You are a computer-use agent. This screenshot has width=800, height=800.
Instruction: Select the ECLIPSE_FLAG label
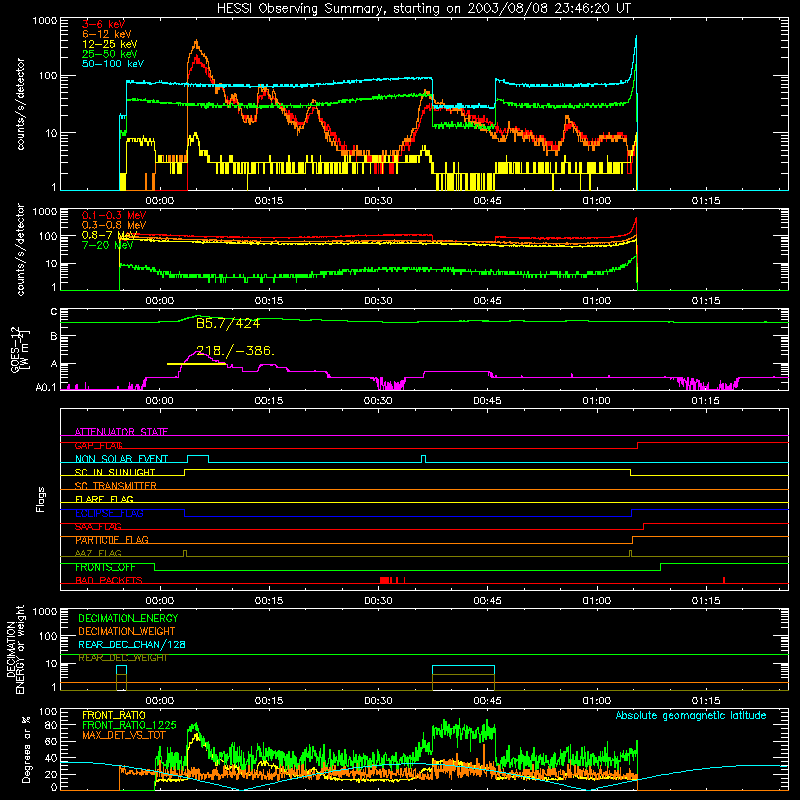(x=109, y=513)
